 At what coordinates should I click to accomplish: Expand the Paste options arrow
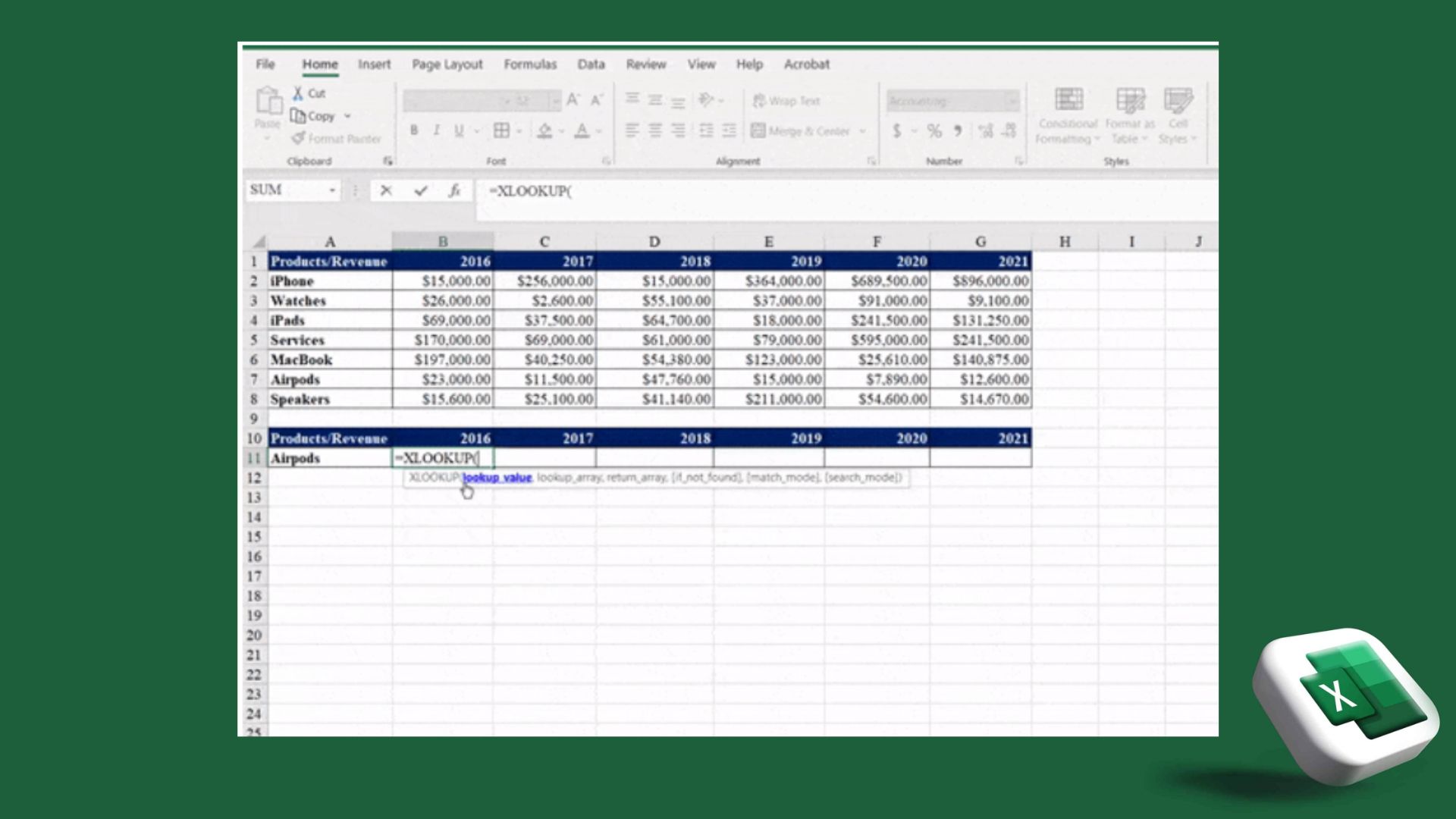tap(267, 139)
